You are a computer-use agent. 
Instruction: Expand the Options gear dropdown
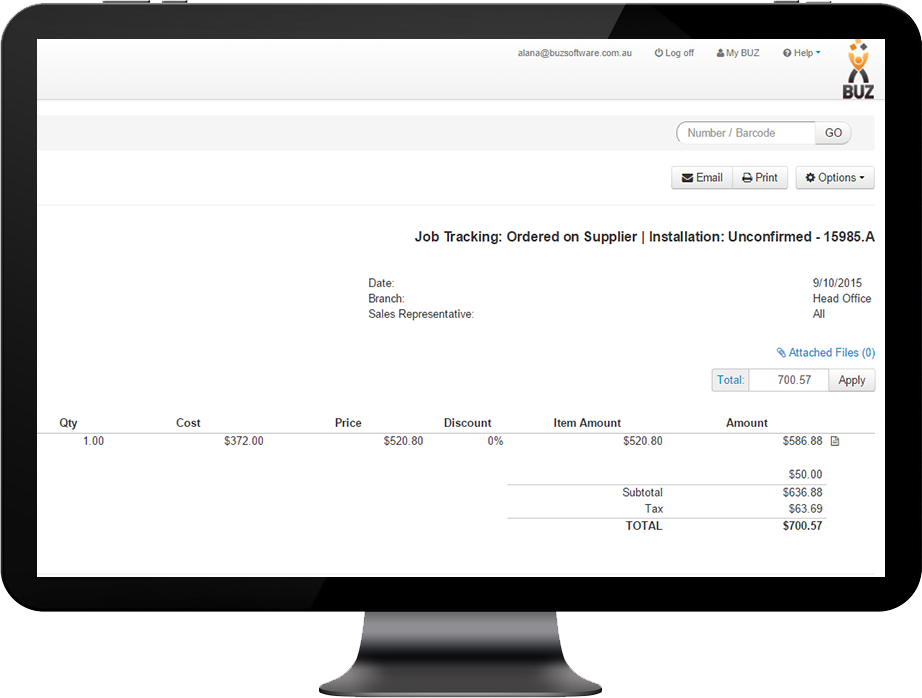click(x=835, y=178)
